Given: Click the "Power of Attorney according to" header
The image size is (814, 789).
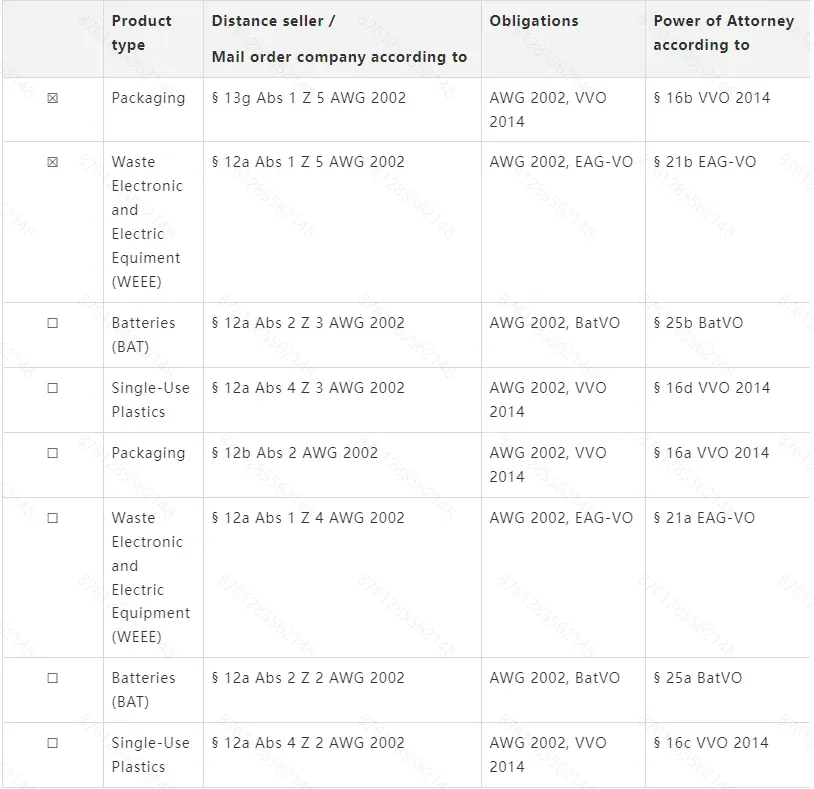Looking at the screenshot, I should click(723, 33).
